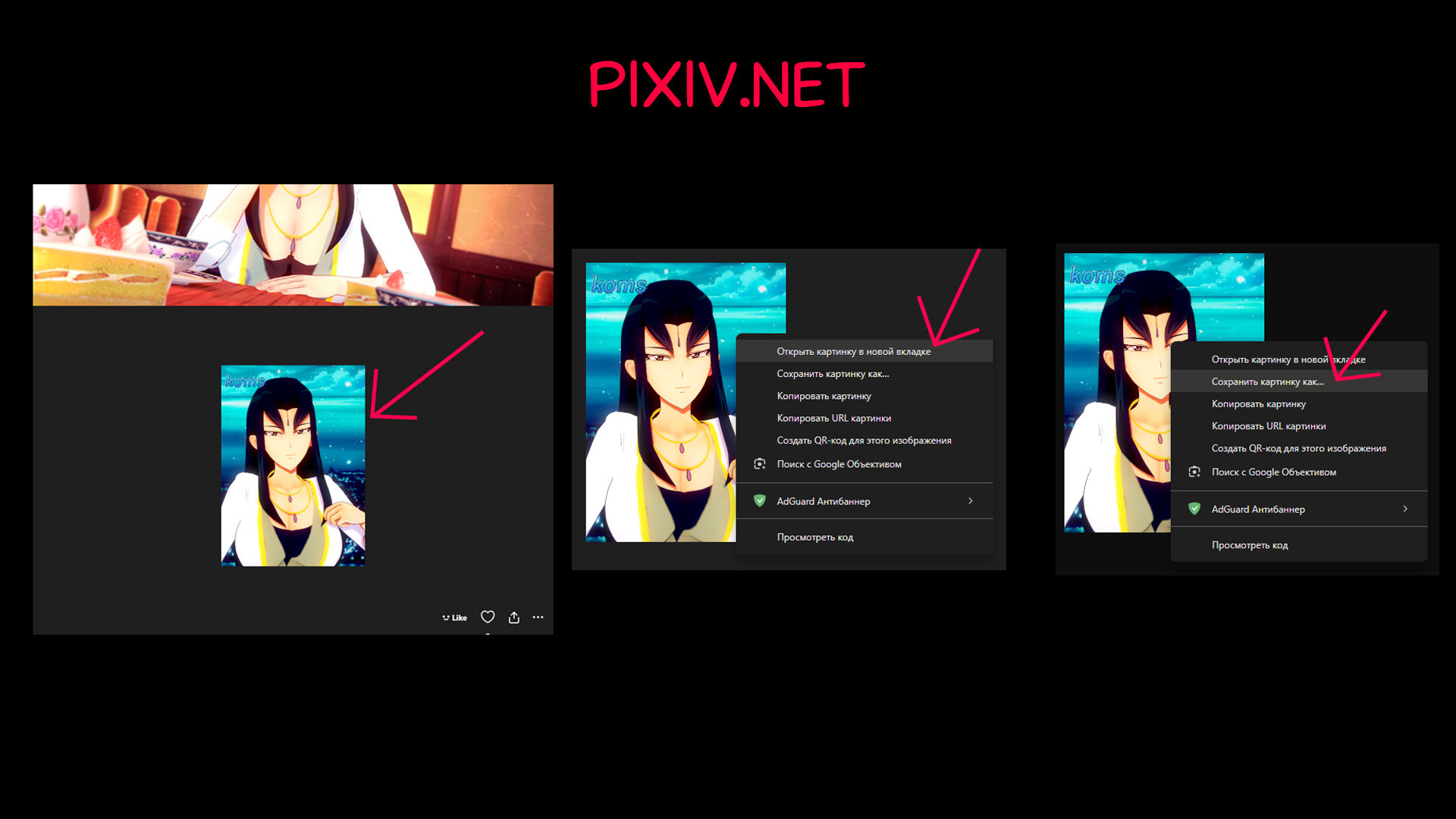Choose 'Копировать URL картинки' in the middle menu

(833, 418)
